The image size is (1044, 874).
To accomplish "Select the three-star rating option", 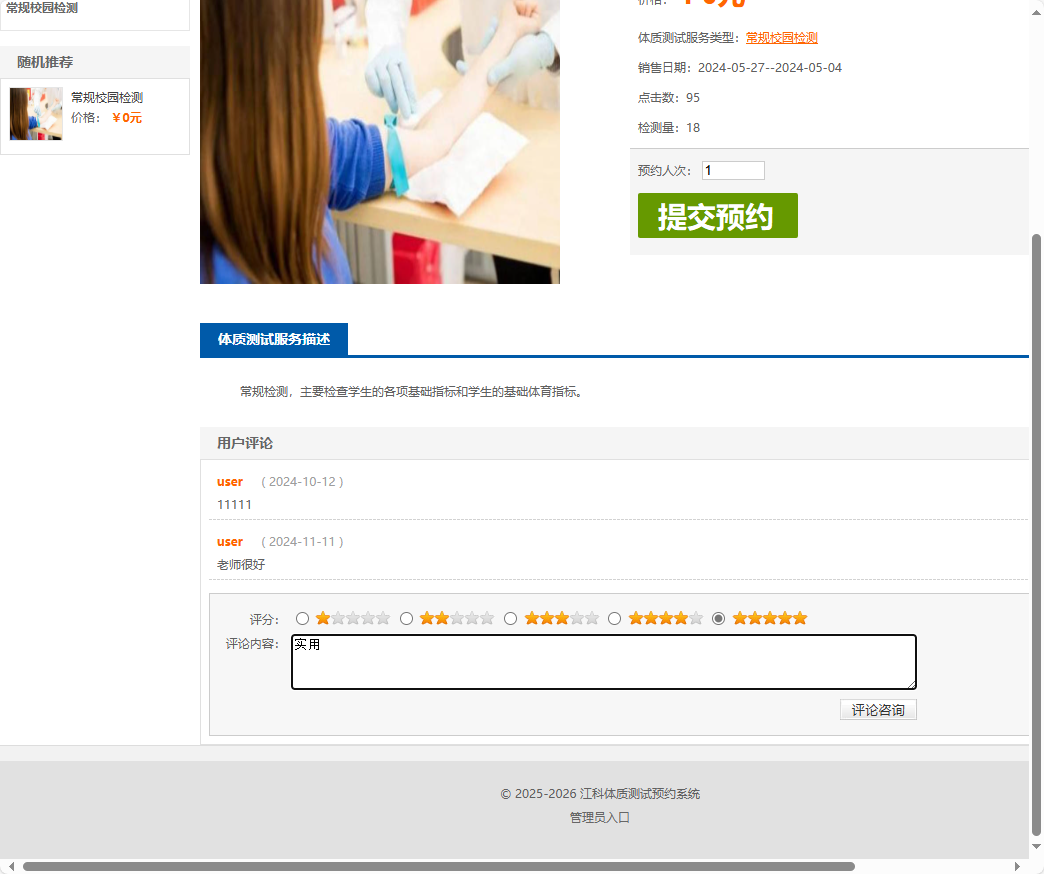I will tap(511, 618).
